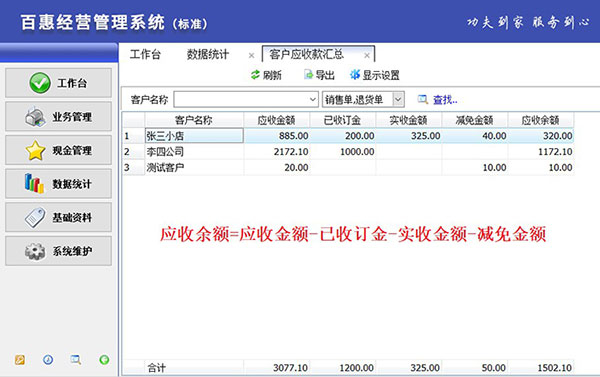Open 系统维护 module in sidebar
Image resolution: width=600 pixels, height=377 pixels.
point(59,251)
